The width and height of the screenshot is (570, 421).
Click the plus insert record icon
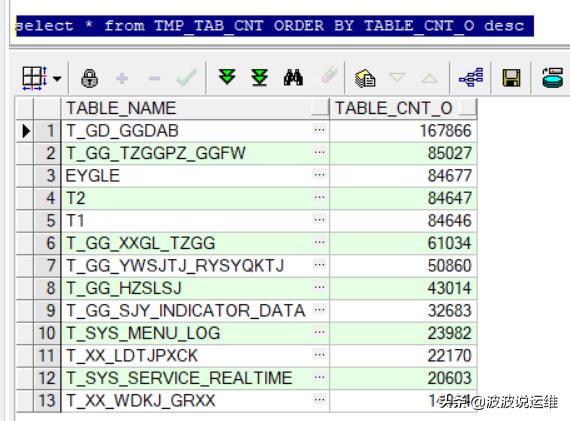122,78
